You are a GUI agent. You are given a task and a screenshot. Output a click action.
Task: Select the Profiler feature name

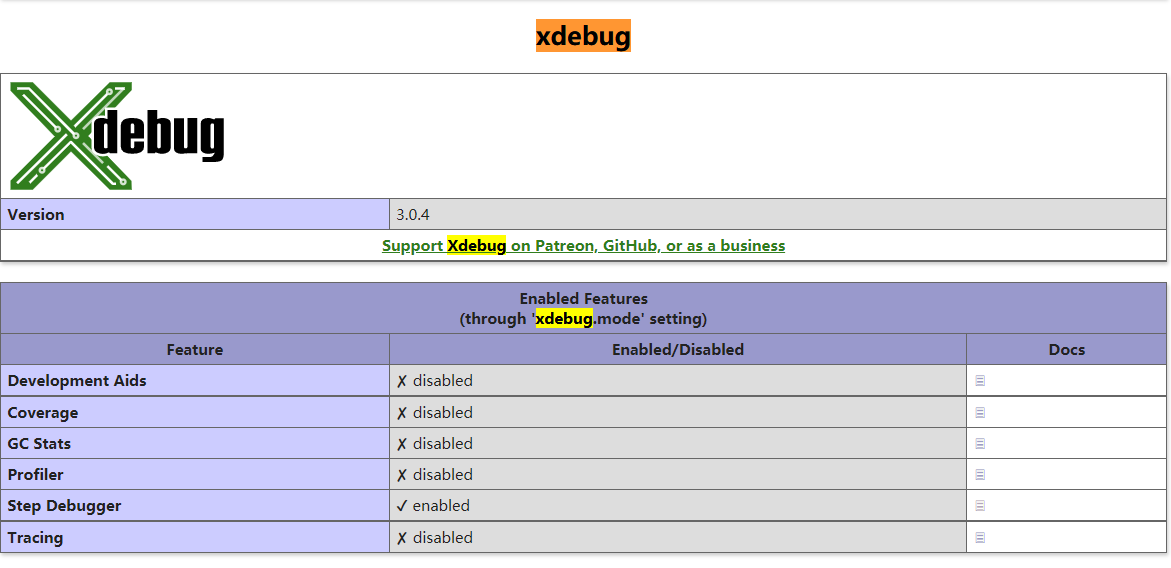35,475
